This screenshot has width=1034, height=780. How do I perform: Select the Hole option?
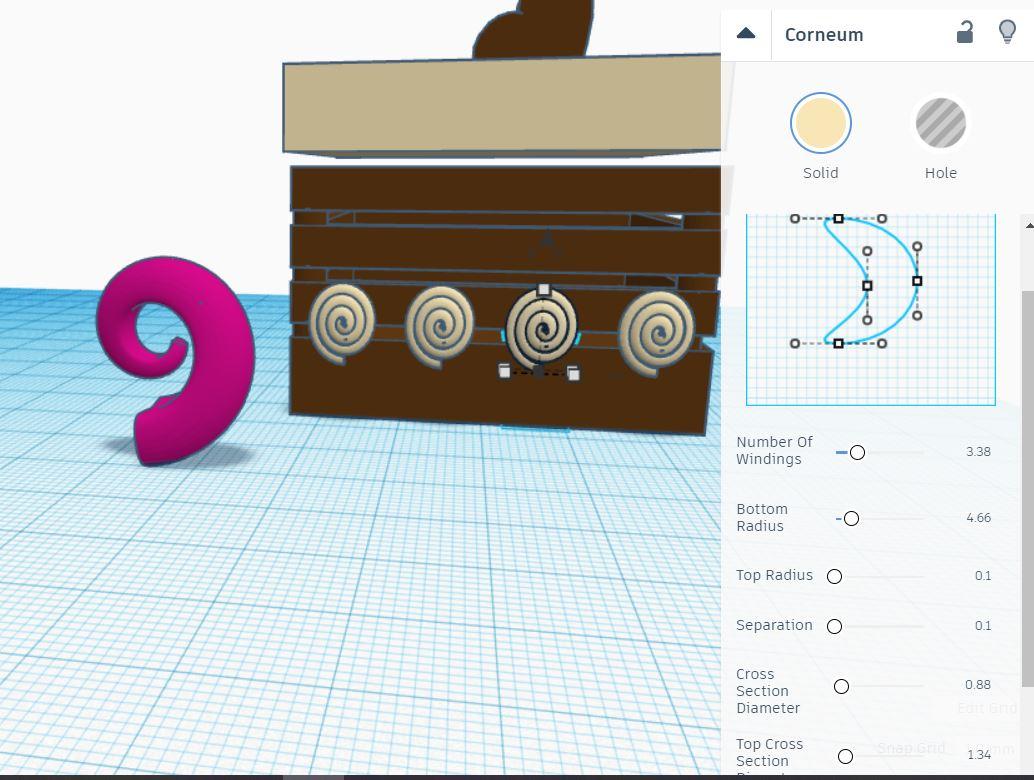941,123
